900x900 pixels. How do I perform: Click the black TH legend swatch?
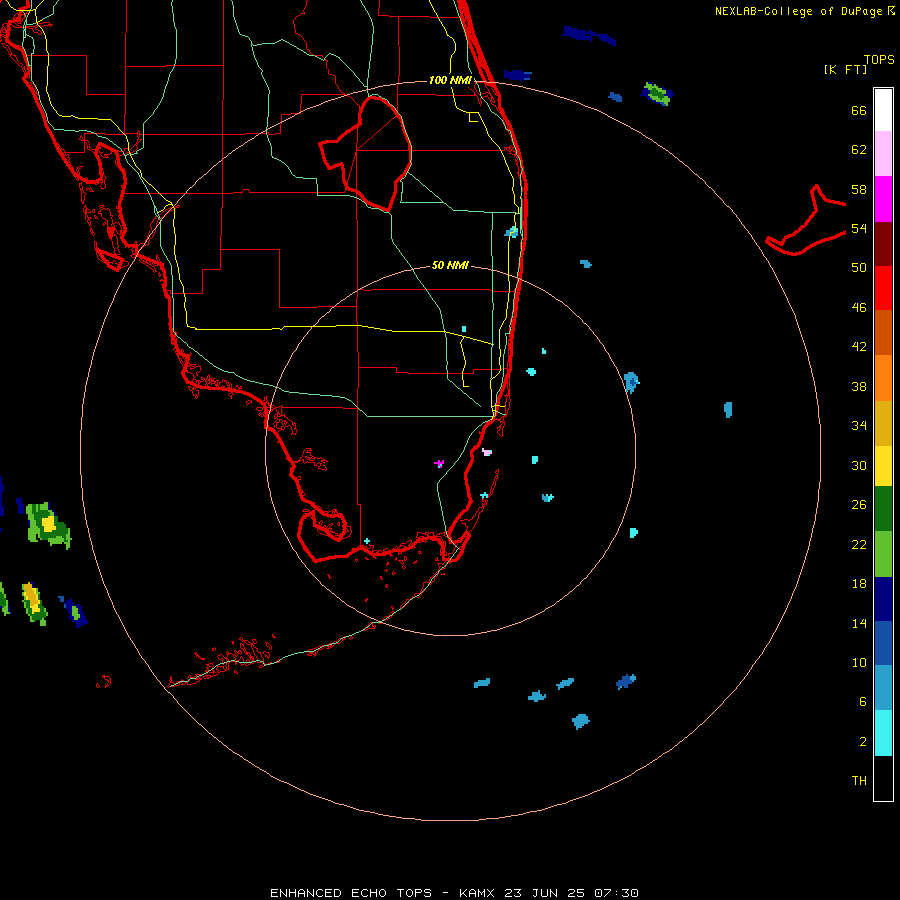pyautogui.click(x=883, y=778)
